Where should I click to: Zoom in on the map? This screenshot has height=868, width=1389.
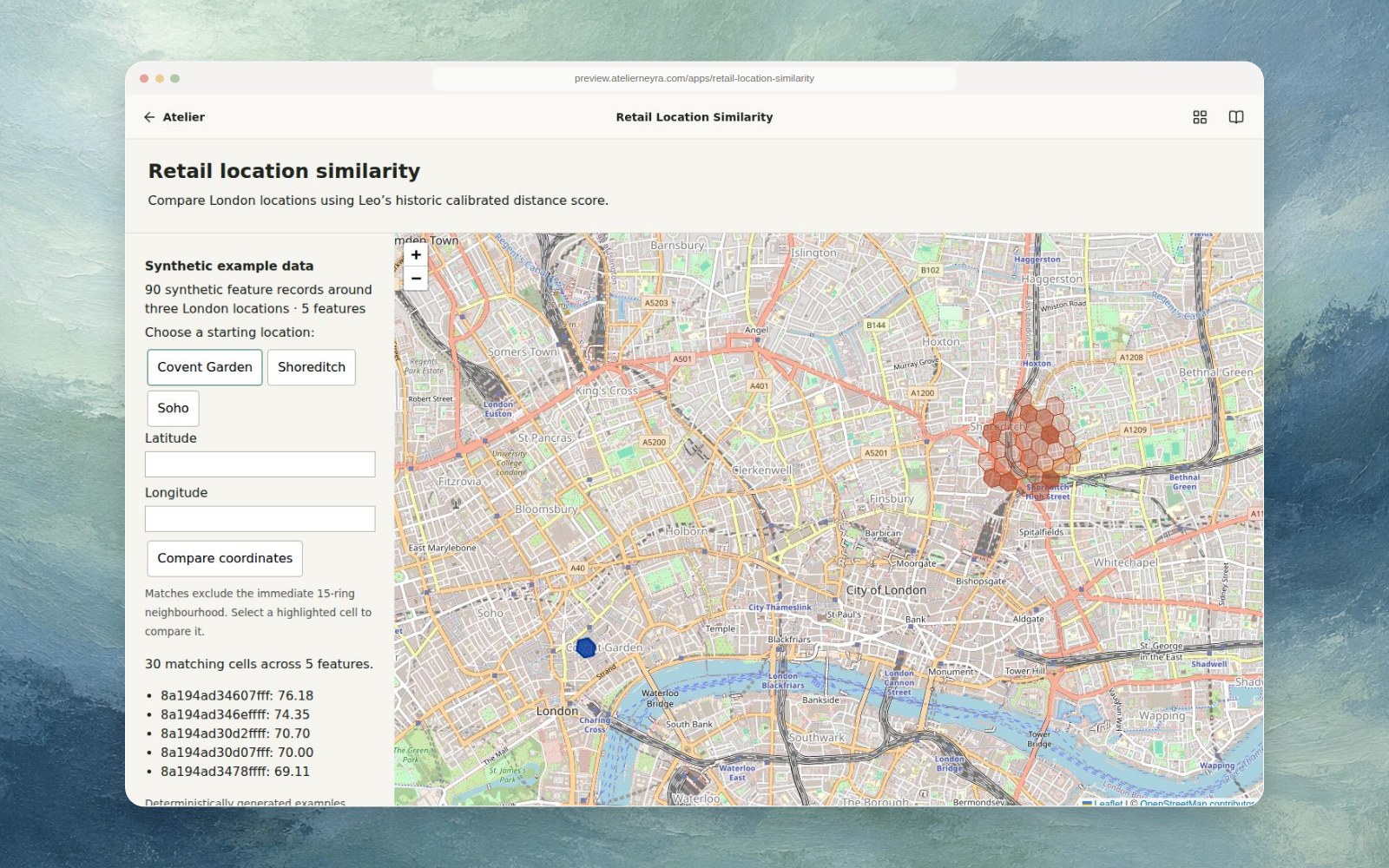416,255
